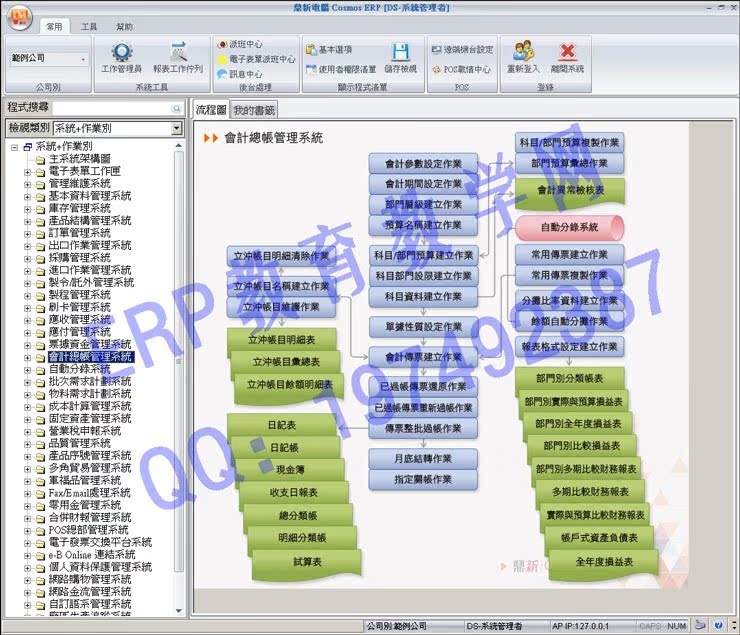Expand the 固定資產管理系統 node
Image resolution: width=740 pixels, height=635 pixels.
click(27, 419)
